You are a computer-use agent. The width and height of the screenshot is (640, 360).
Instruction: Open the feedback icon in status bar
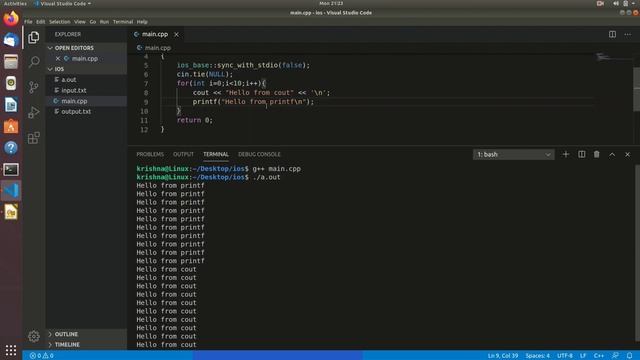pyautogui.click(x=615, y=356)
